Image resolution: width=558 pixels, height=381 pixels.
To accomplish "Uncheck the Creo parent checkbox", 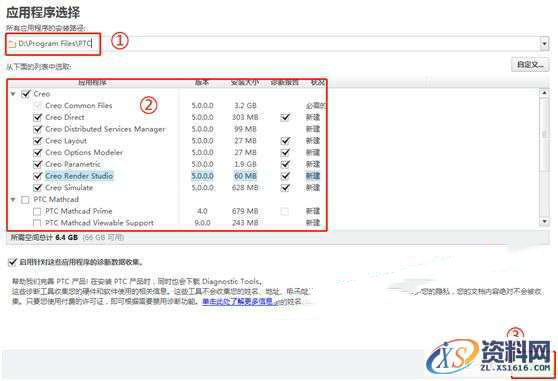I will click(26, 94).
